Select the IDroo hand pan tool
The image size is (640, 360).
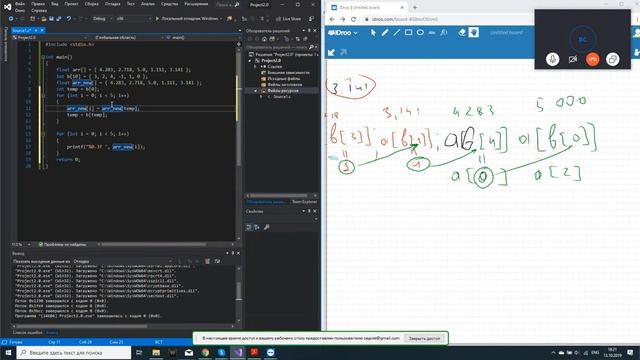click(473, 33)
